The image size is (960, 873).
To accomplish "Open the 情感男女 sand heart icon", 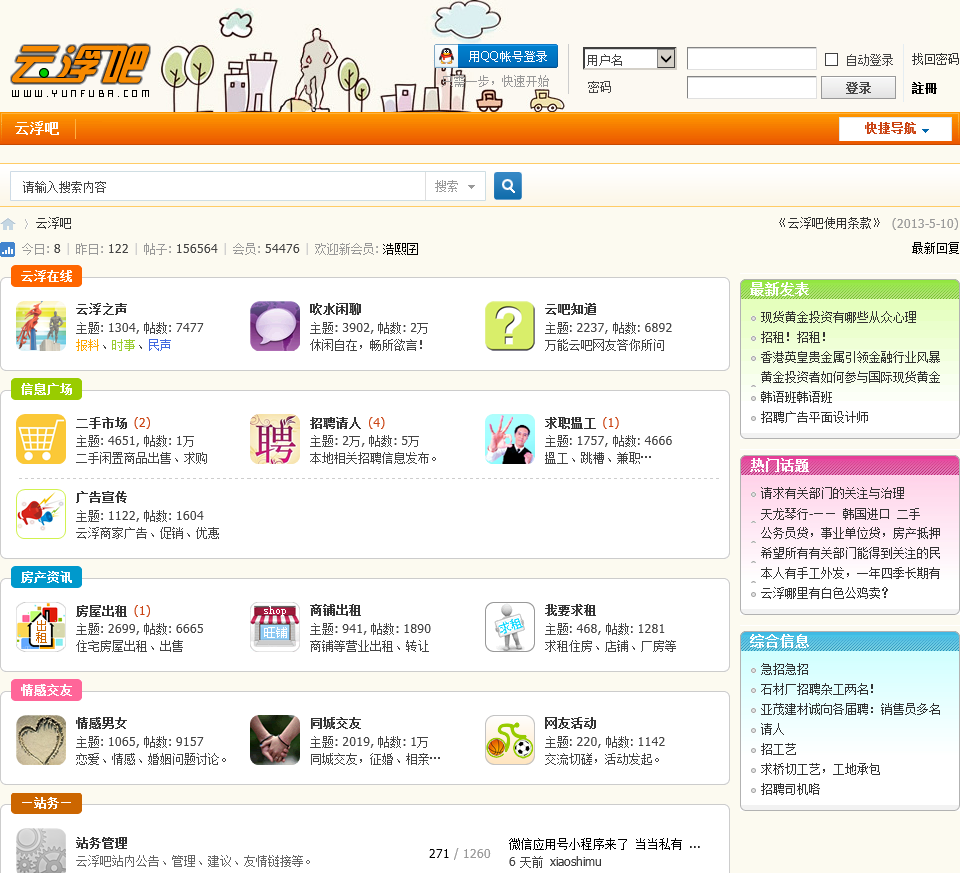I will coord(41,740).
